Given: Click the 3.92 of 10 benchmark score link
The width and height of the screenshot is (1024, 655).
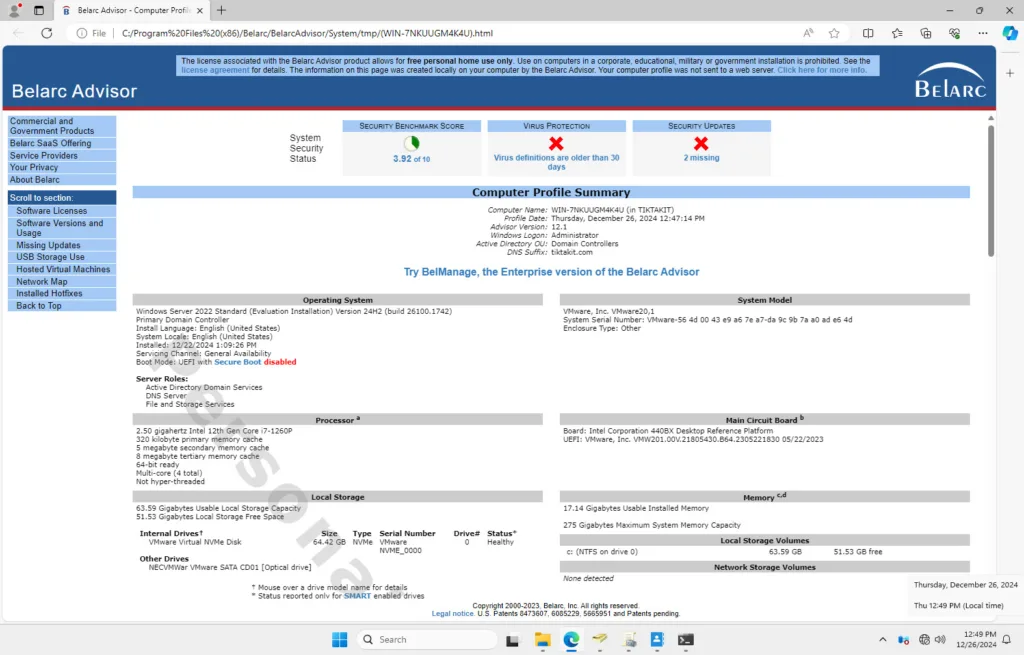Looking at the screenshot, I should (411, 159).
